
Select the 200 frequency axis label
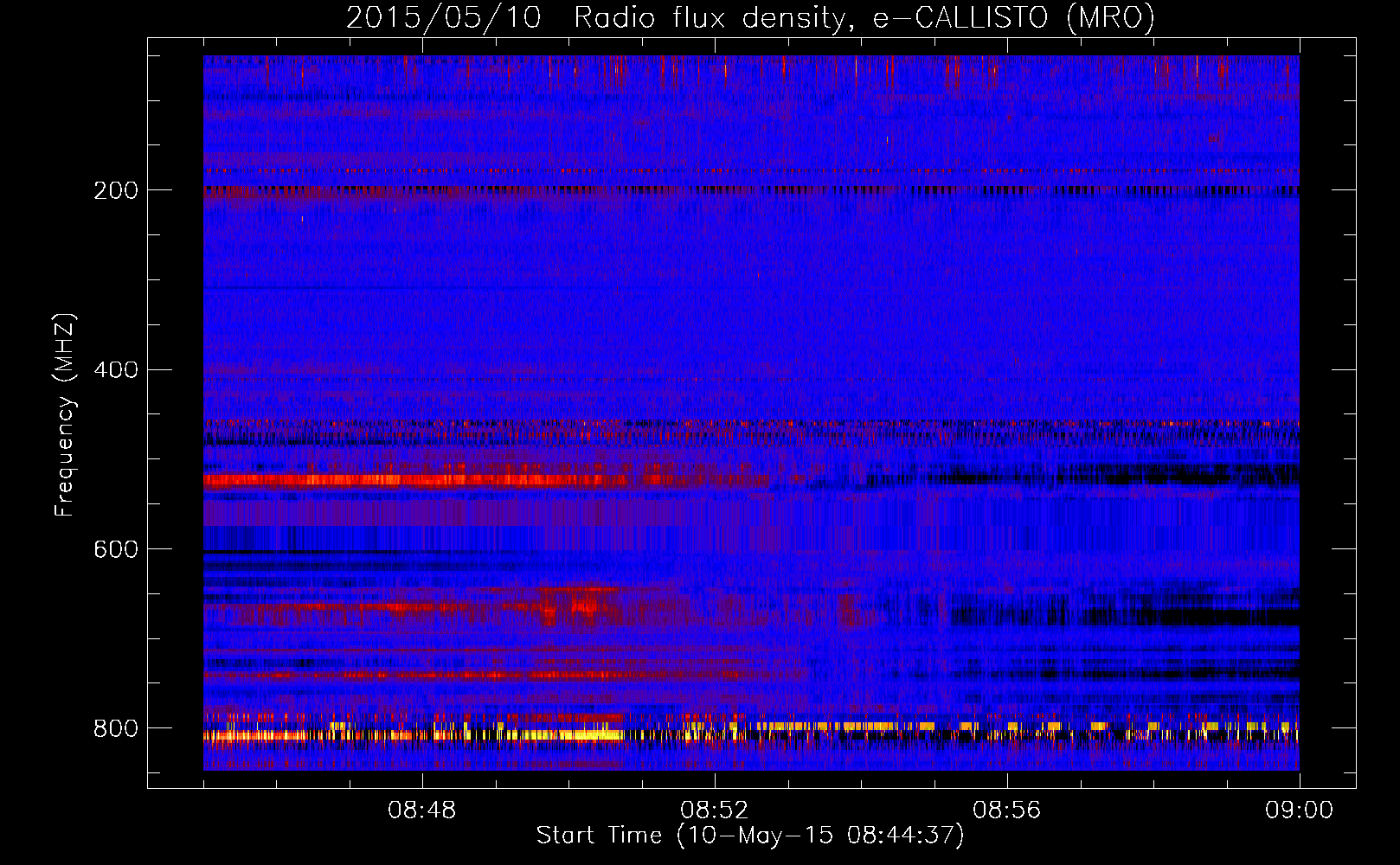point(116,190)
